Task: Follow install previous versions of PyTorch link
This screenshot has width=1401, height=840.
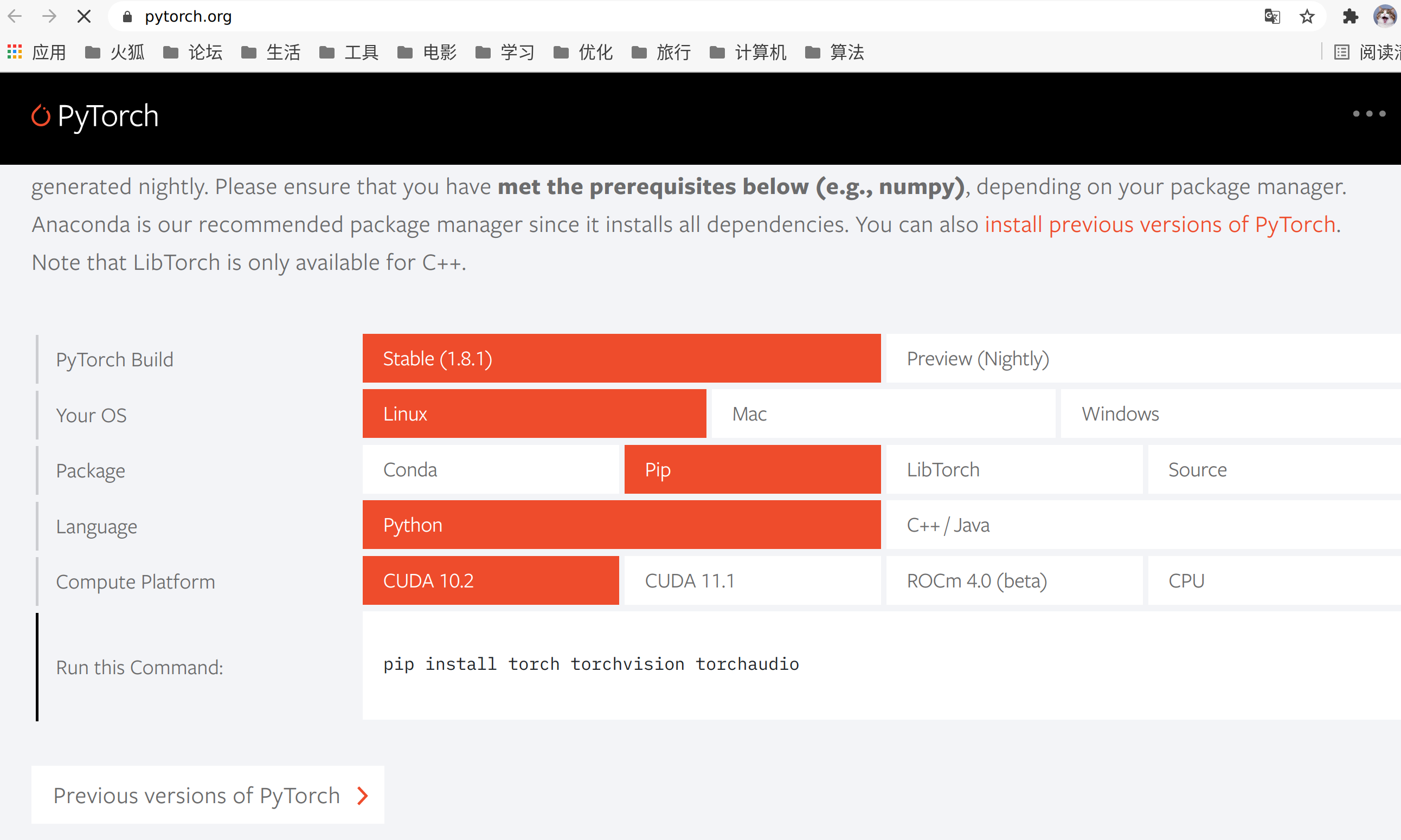Action: (x=1160, y=225)
